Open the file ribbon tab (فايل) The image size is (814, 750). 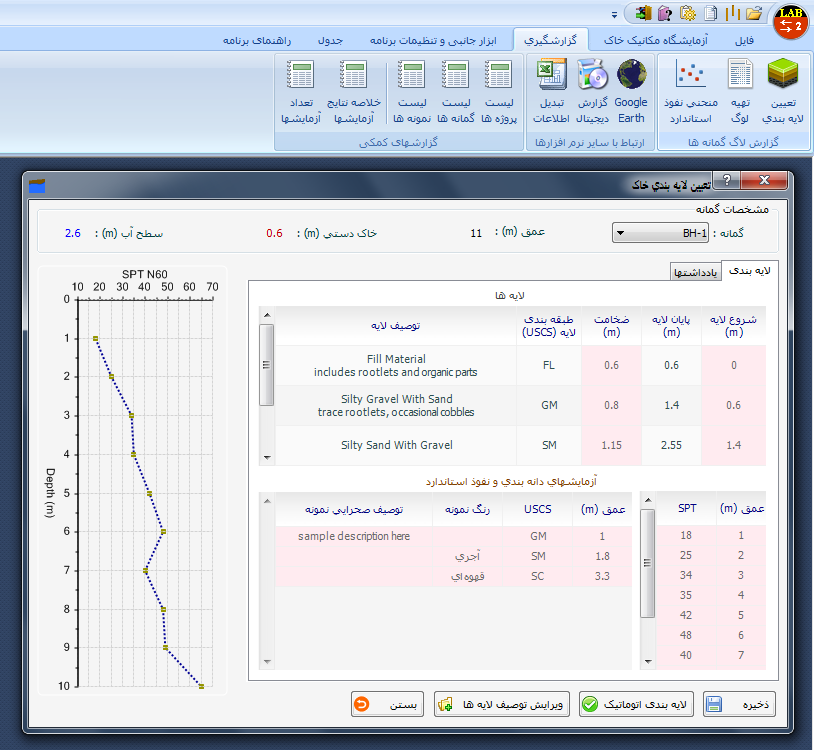[744, 41]
